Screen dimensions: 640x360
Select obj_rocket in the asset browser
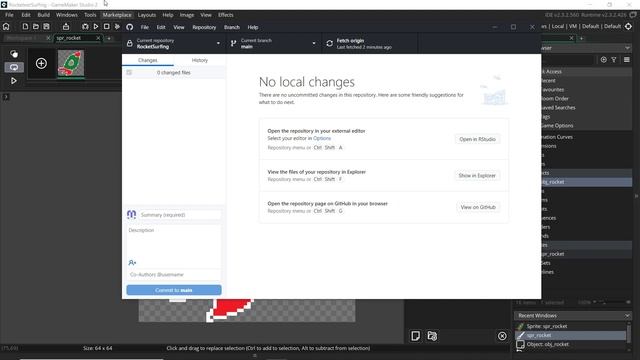click(x=586, y=182)
